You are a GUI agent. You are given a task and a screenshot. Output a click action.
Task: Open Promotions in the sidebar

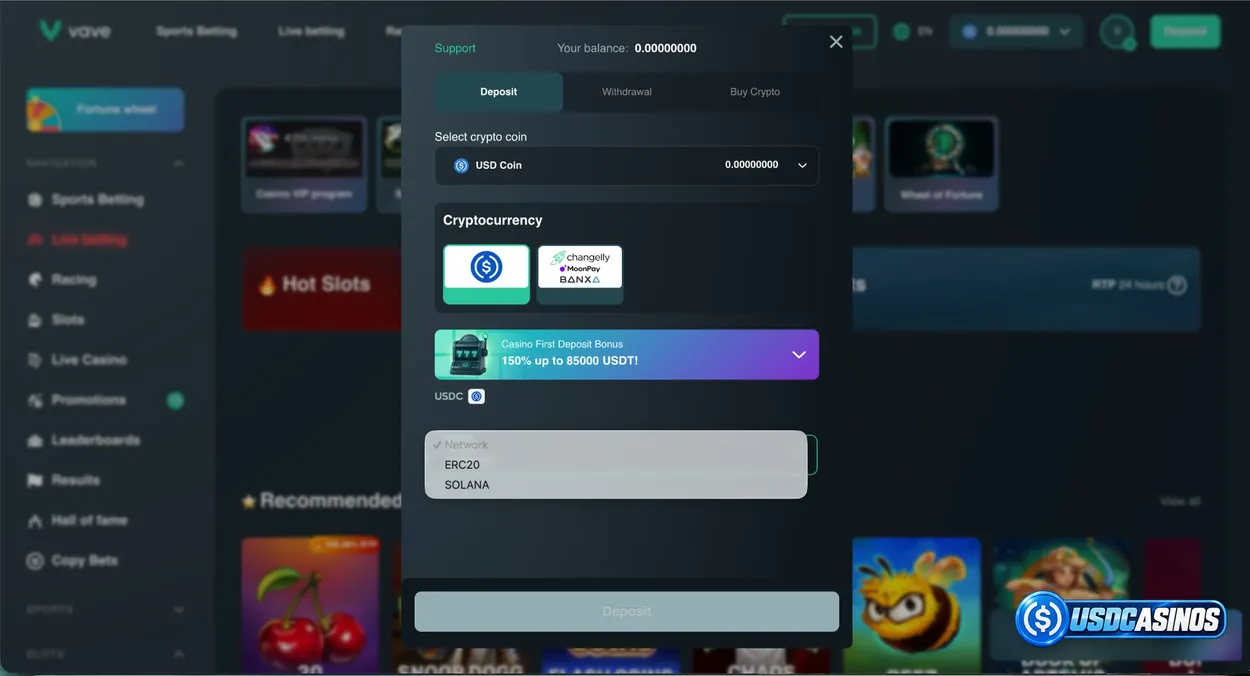click(x=87, y=400)
